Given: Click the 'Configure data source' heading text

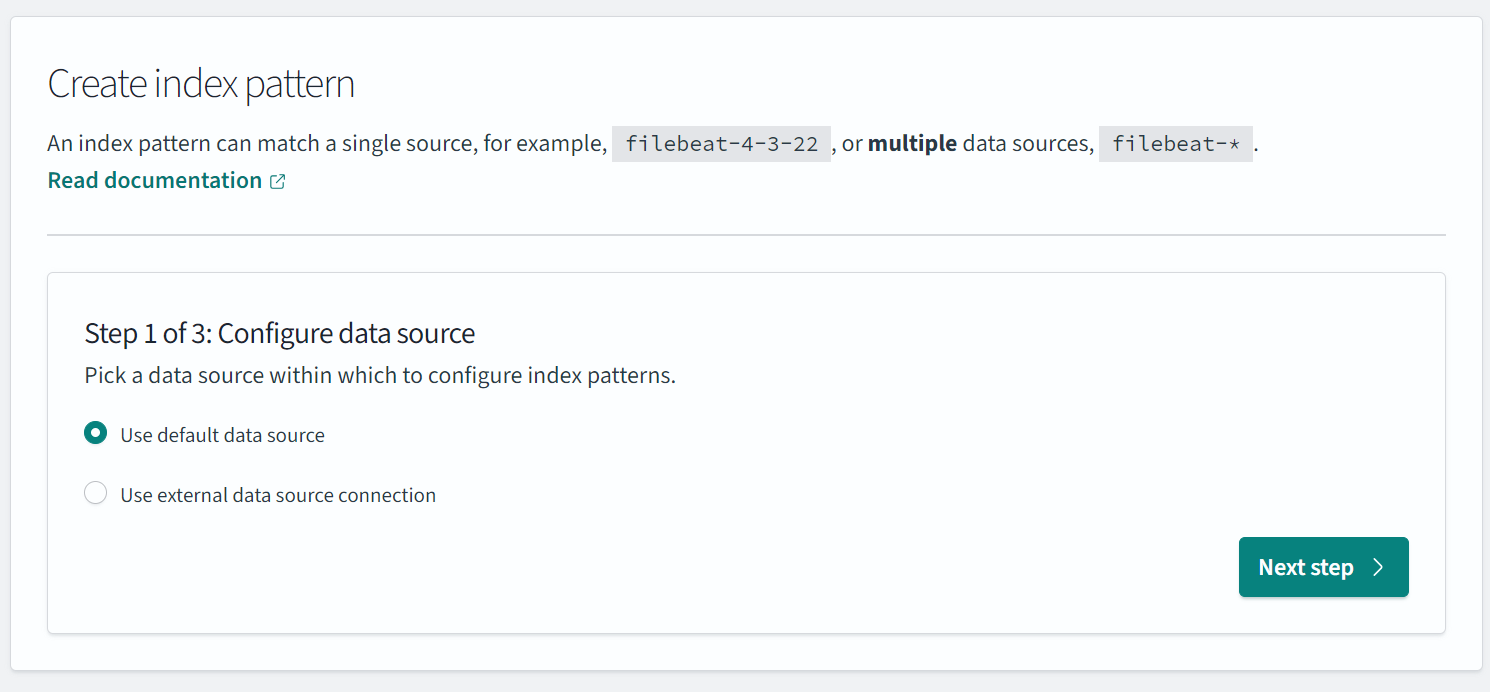Looking at the screenshot, I should (x=346, y=333).
